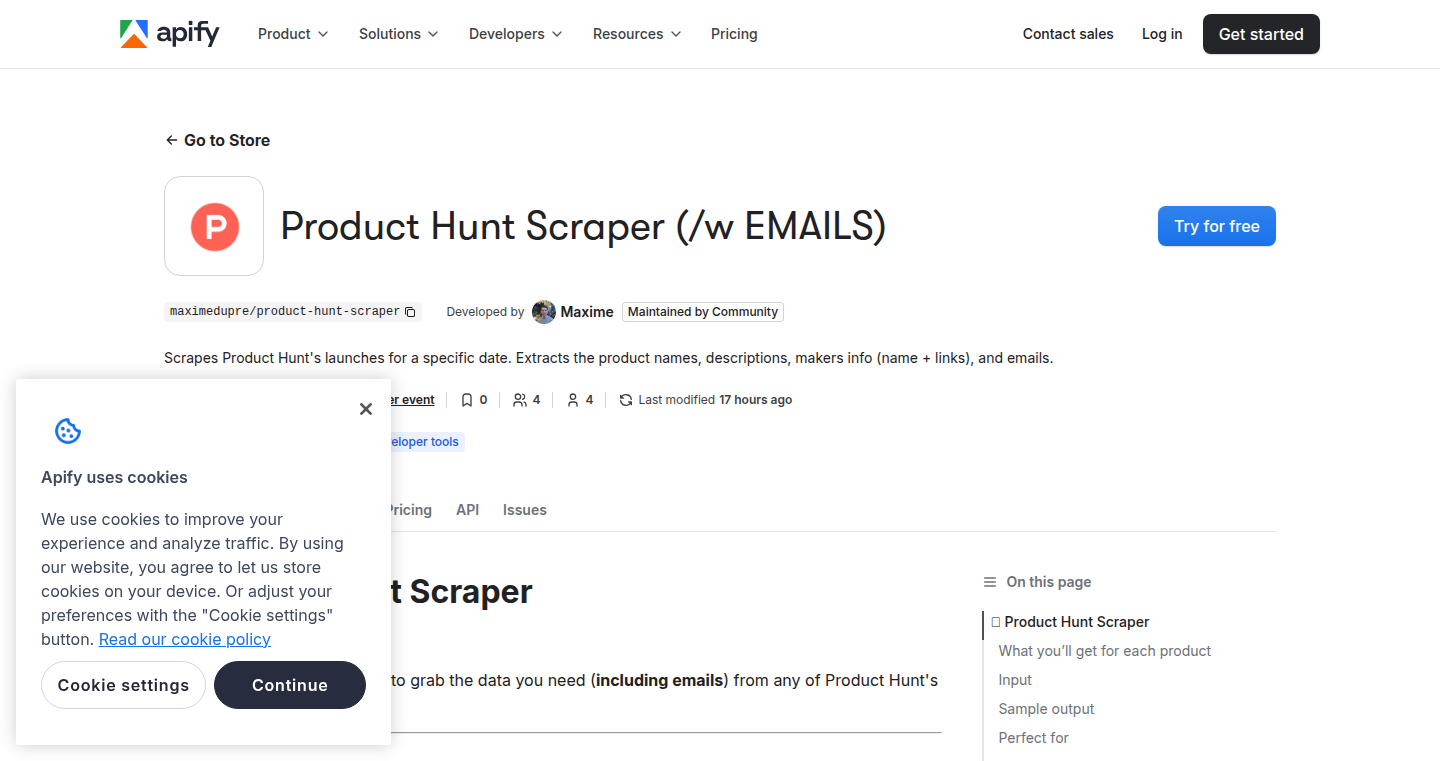1440x761 pixels.
Task: Click the On this page list icon
Action: 990,582
